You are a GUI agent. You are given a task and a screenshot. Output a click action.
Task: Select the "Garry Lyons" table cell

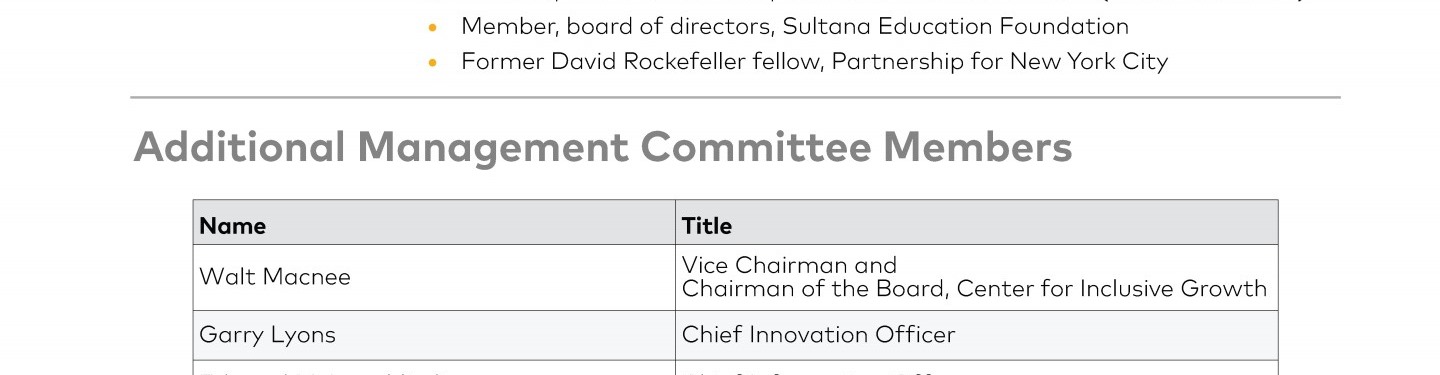[434, 335]
